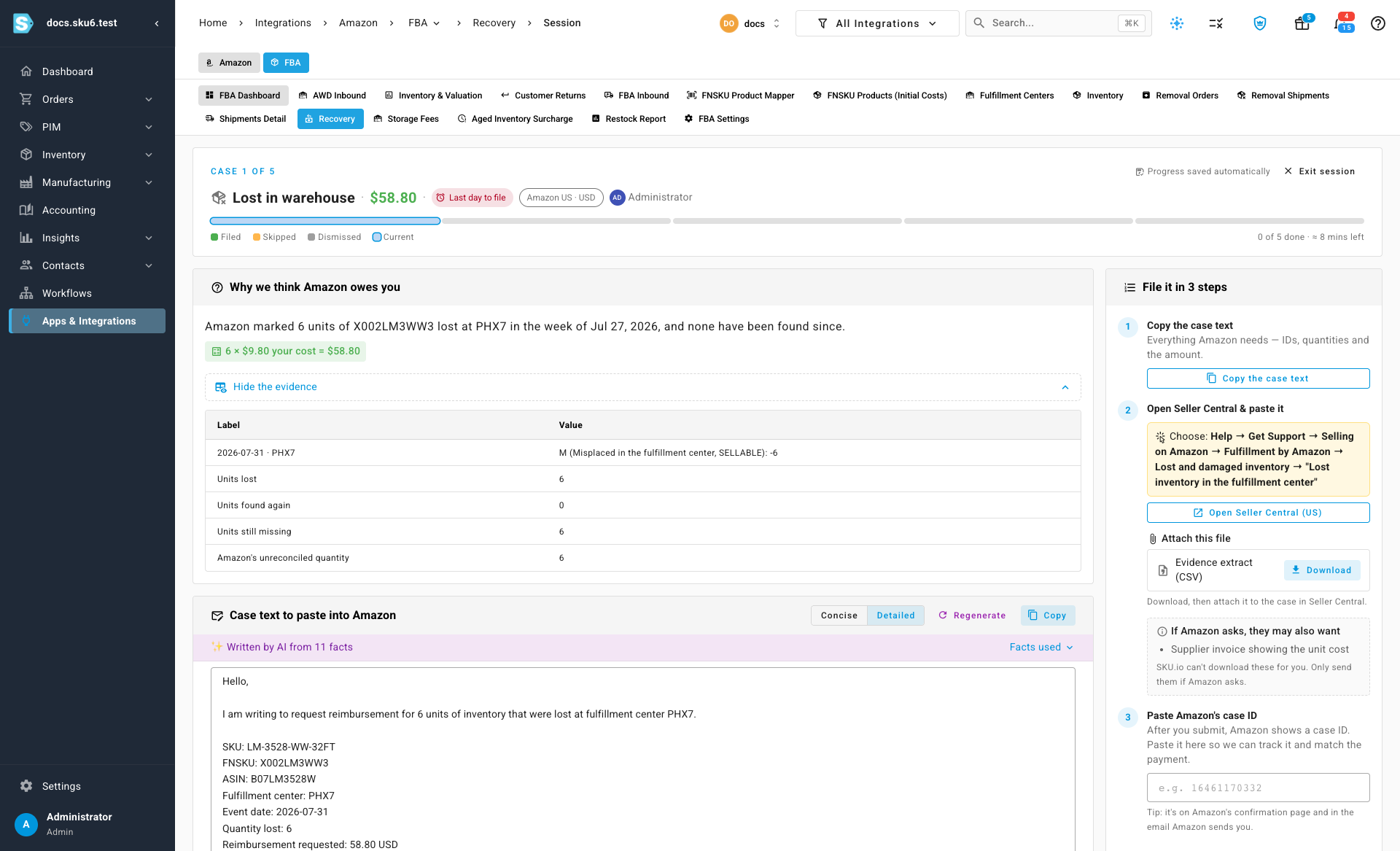Click the Case text envelope icon
Image resolution: width=1400 pixels, height=851 pixels.
pyautogui.click(x=217, y=615)
